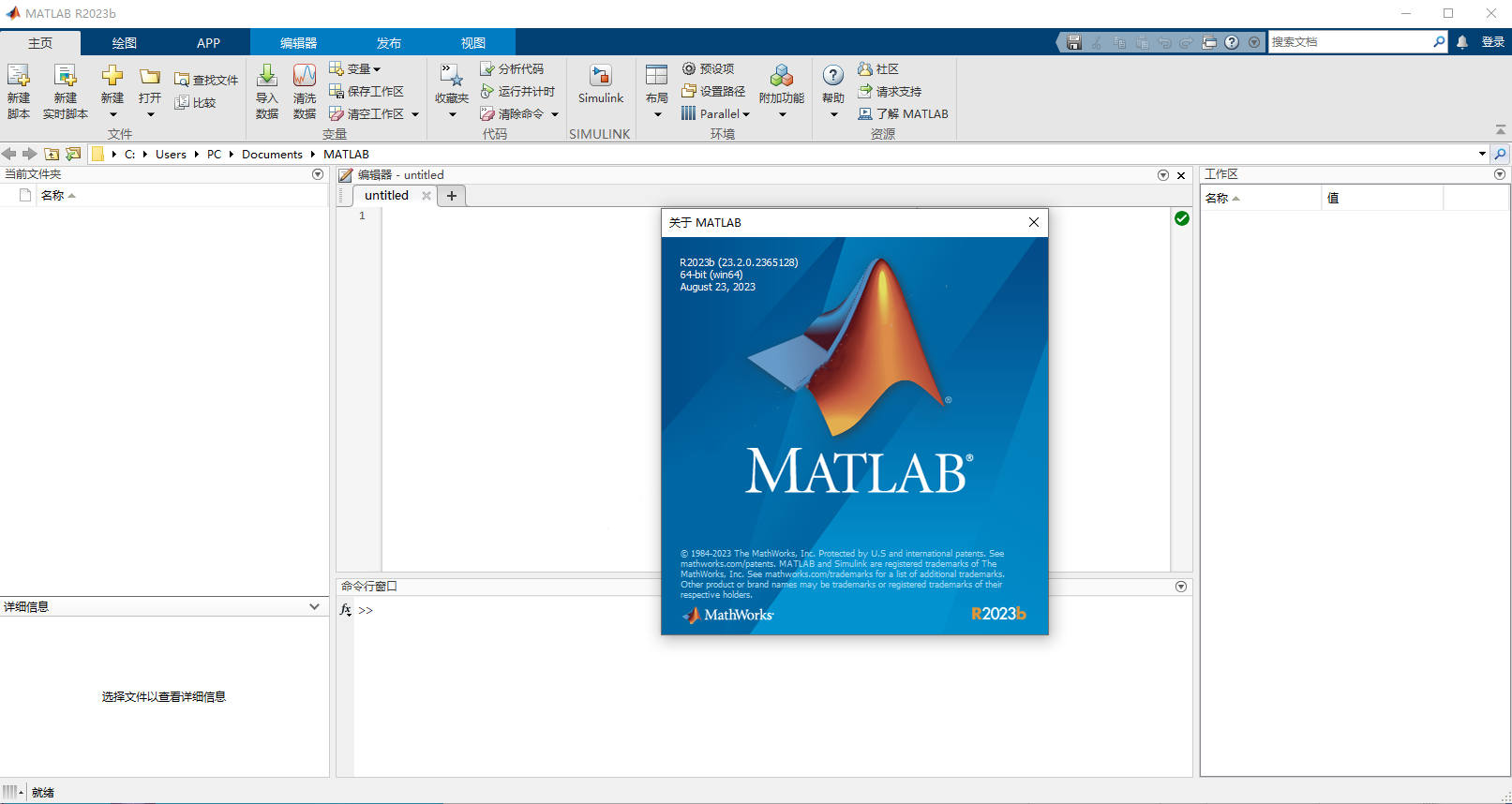The width and height of the screenshot is (1512, 804).
Task: Open Community (社区)
Action: click(x=878, y=69)
